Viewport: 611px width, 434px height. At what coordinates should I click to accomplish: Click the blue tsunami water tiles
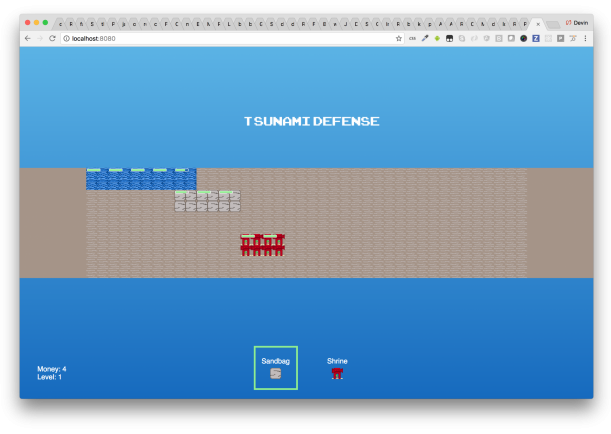140,179
